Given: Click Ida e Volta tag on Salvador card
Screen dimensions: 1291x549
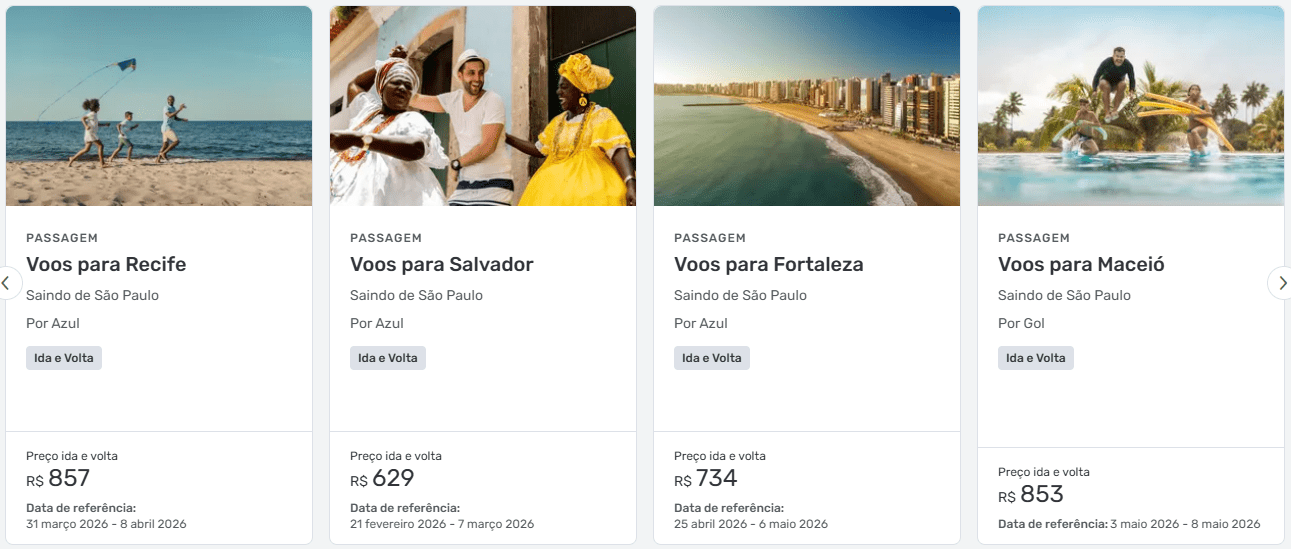Looking at the screenshot, I should pyautogui.click(x=388, y=358).
